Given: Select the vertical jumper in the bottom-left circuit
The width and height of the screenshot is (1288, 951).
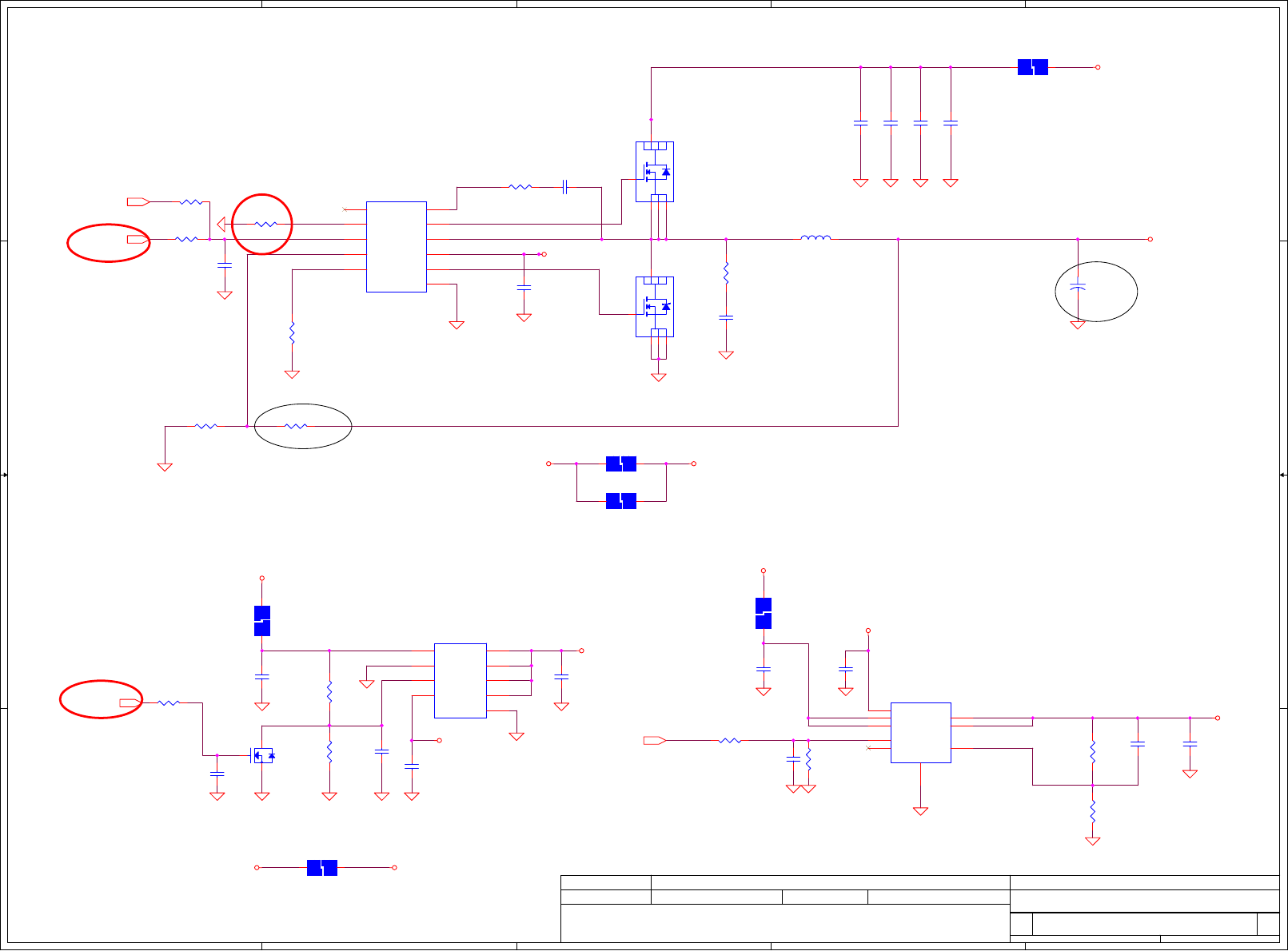Looking at the screenshot, I should [262, 621].
